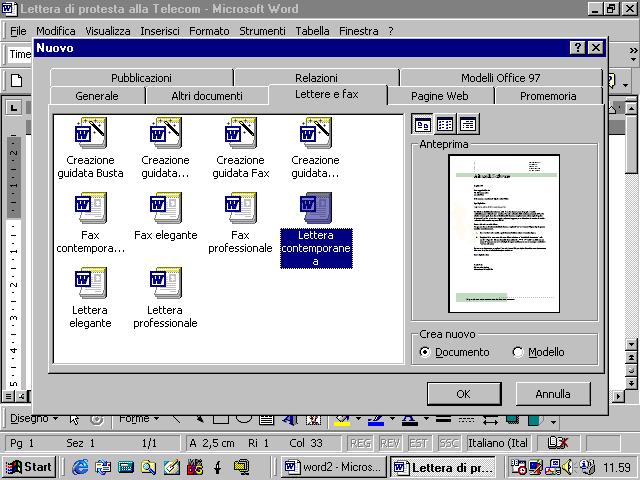Switch to word2 - Microsoft taskbar button
The height and width of the screenshot is (480, 640).
click(333, 467)
